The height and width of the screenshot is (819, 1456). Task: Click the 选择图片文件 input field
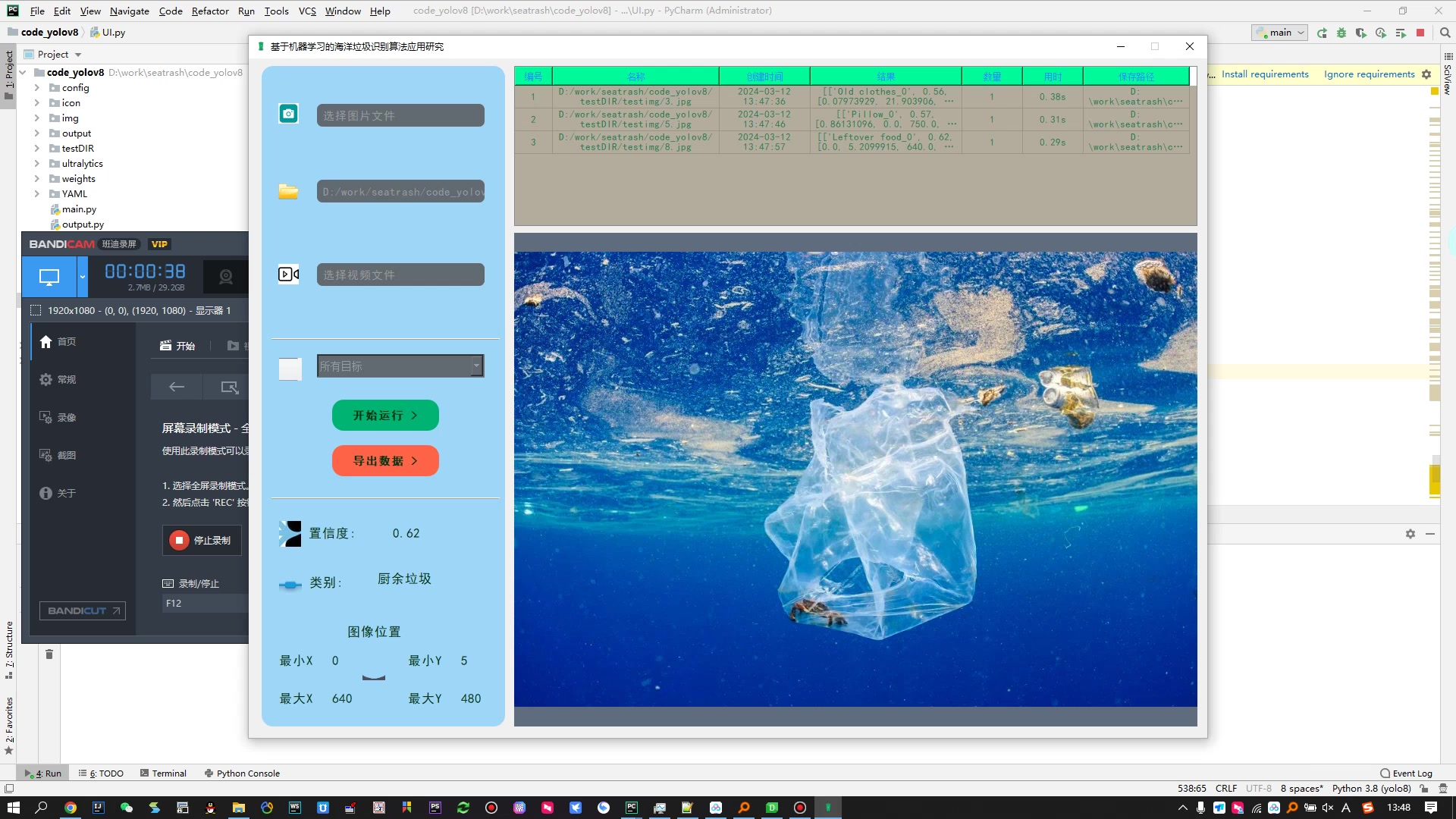click(x=400, y=115)
